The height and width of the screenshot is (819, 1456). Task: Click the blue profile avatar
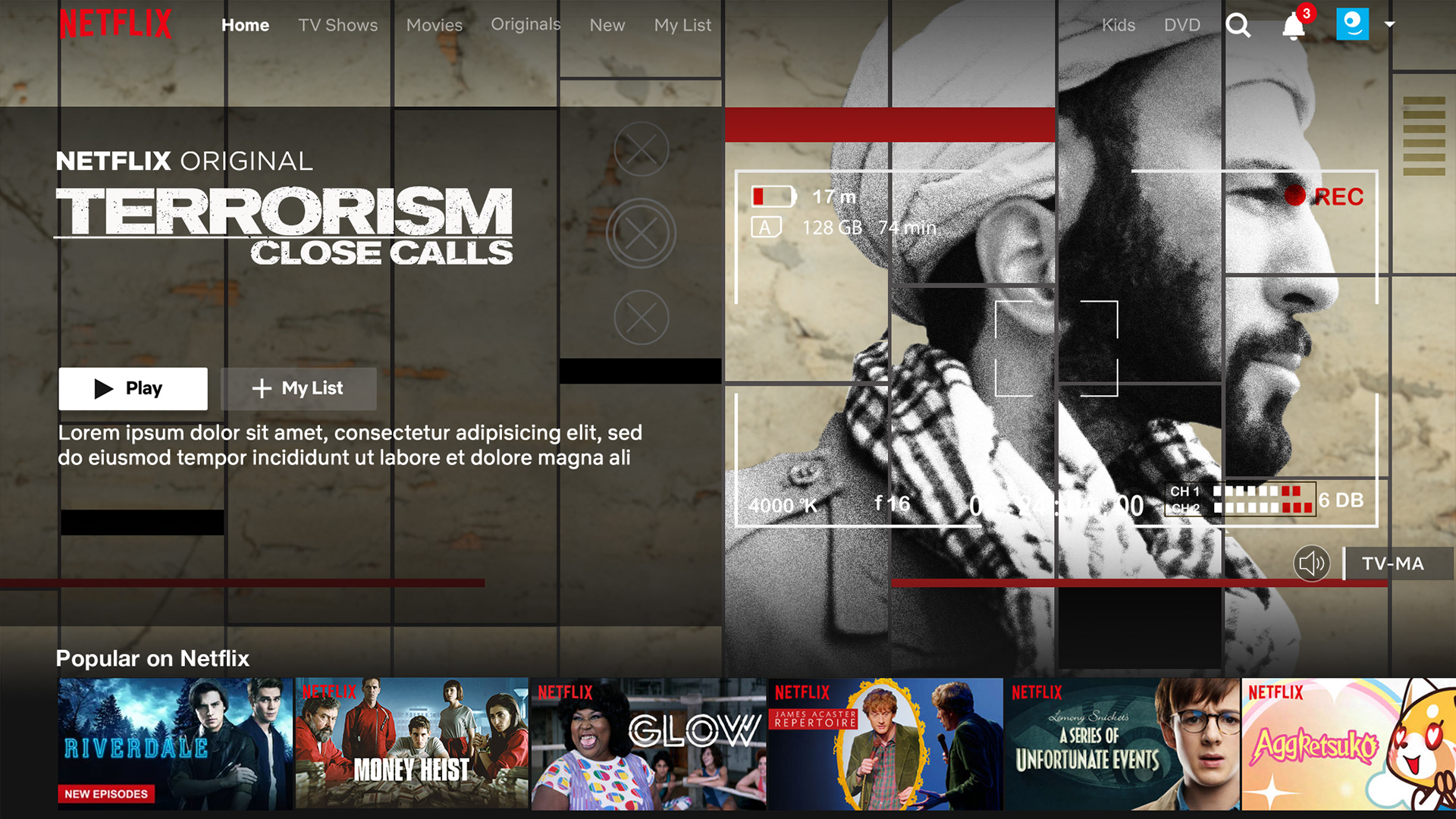point(1352,24)
